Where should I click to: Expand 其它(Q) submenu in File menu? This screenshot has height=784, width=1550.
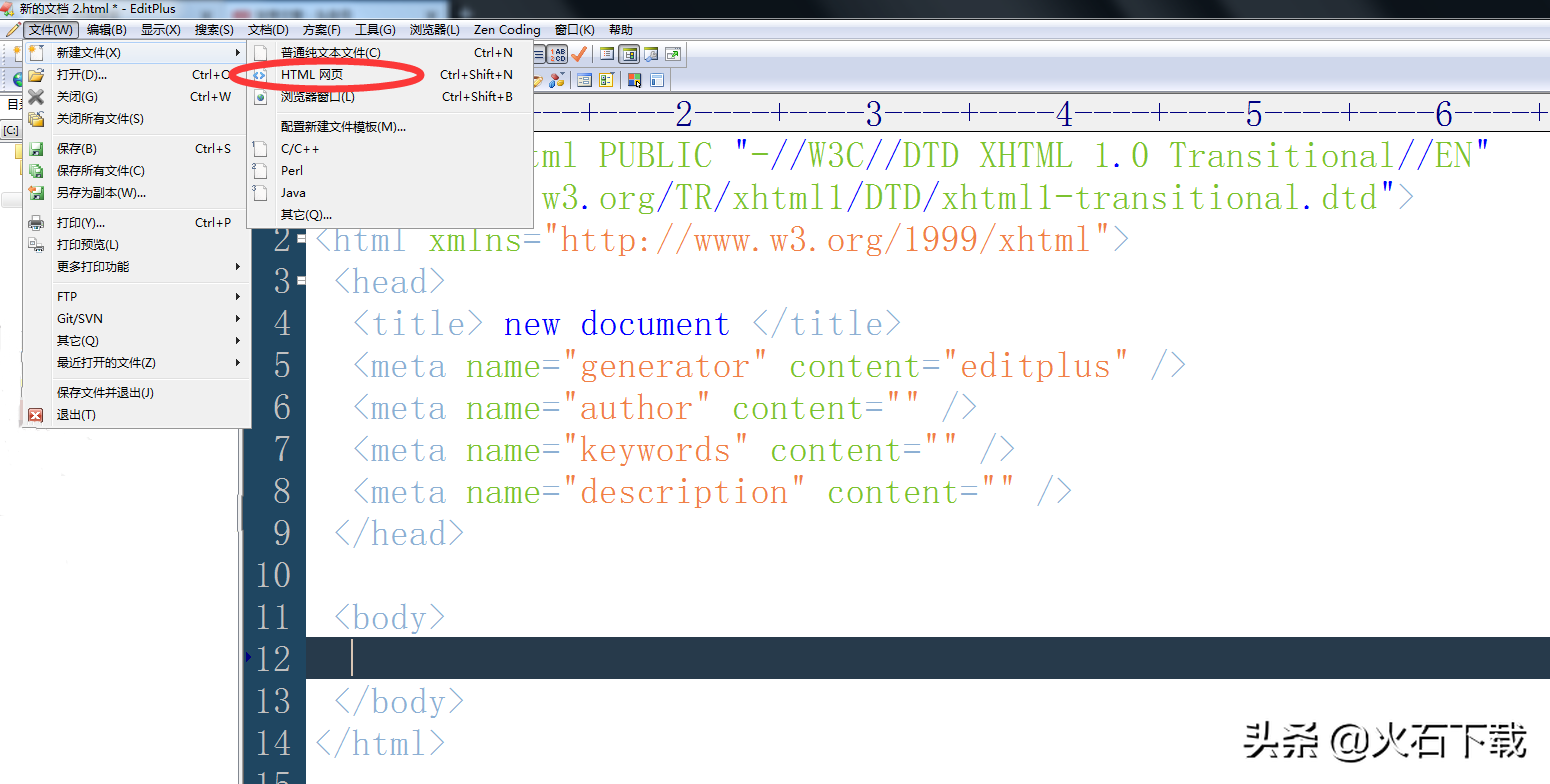[136, 341]
